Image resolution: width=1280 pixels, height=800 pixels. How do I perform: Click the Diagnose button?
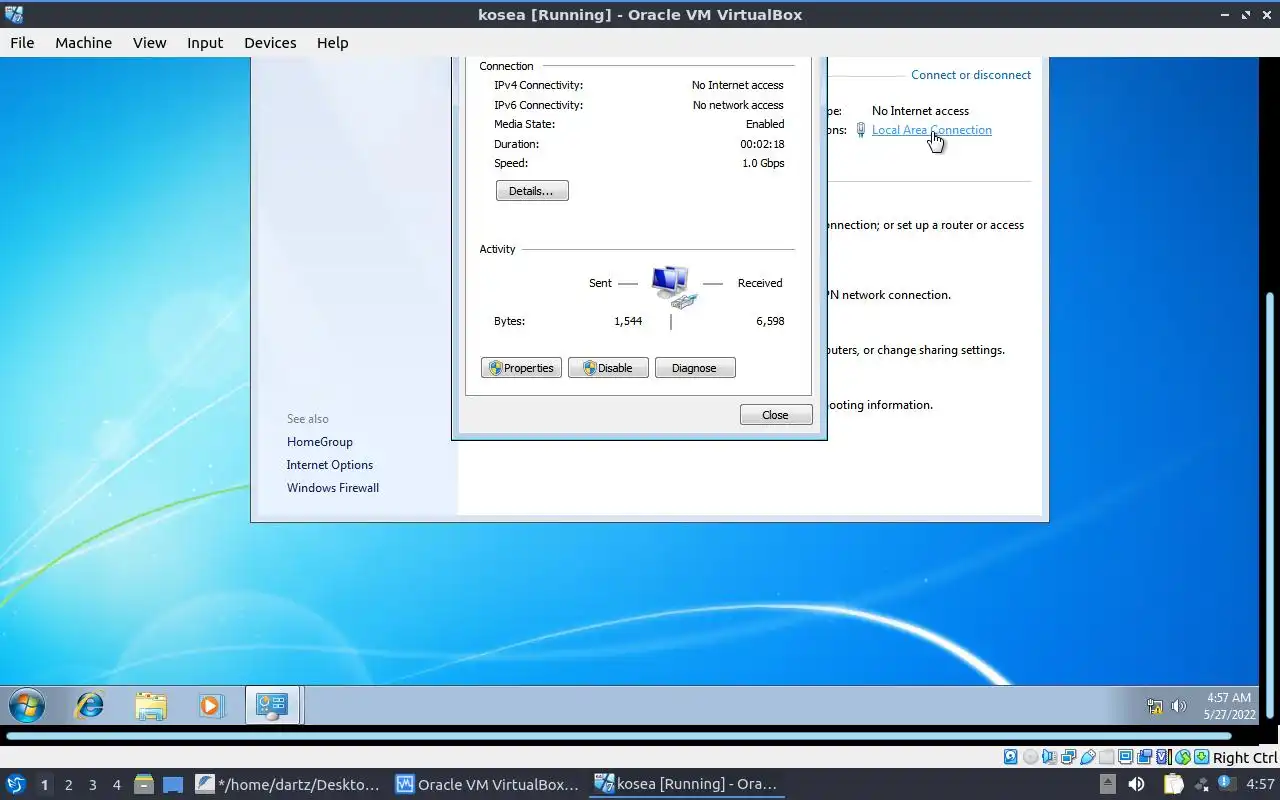[x=695, y=368]
